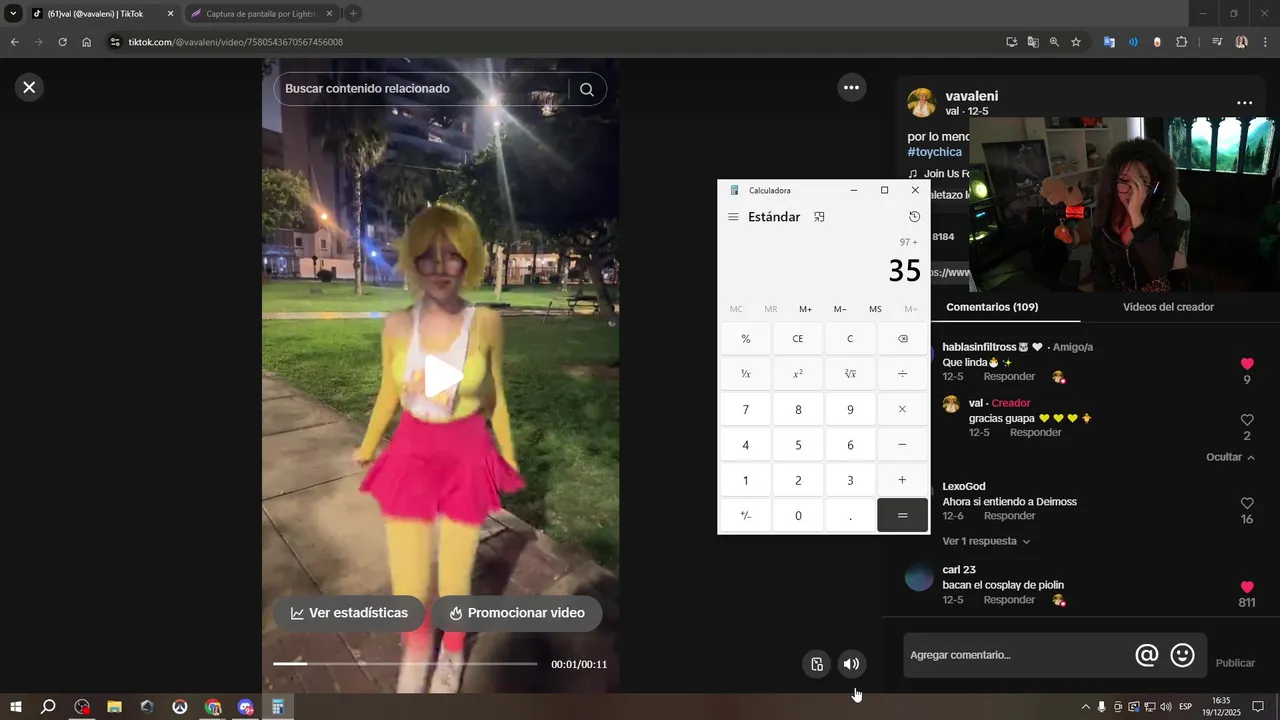The height and width of the screenshot is (720, 1280).
Task: Like the carl 23 comment heart
Action: pyautogui.click(x=1247, y=587)
